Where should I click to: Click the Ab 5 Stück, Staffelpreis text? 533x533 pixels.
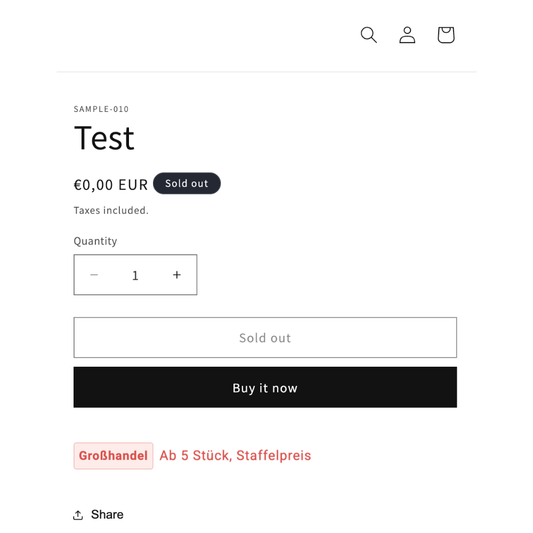tap(235, 455)
